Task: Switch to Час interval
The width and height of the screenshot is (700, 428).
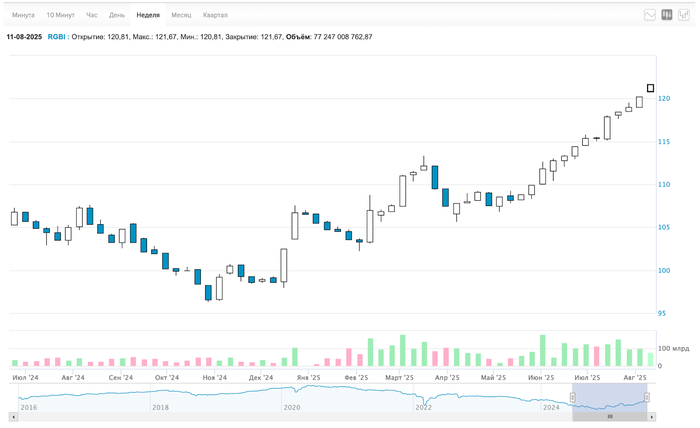Action: pyautogui.click(x=92, y=15)
